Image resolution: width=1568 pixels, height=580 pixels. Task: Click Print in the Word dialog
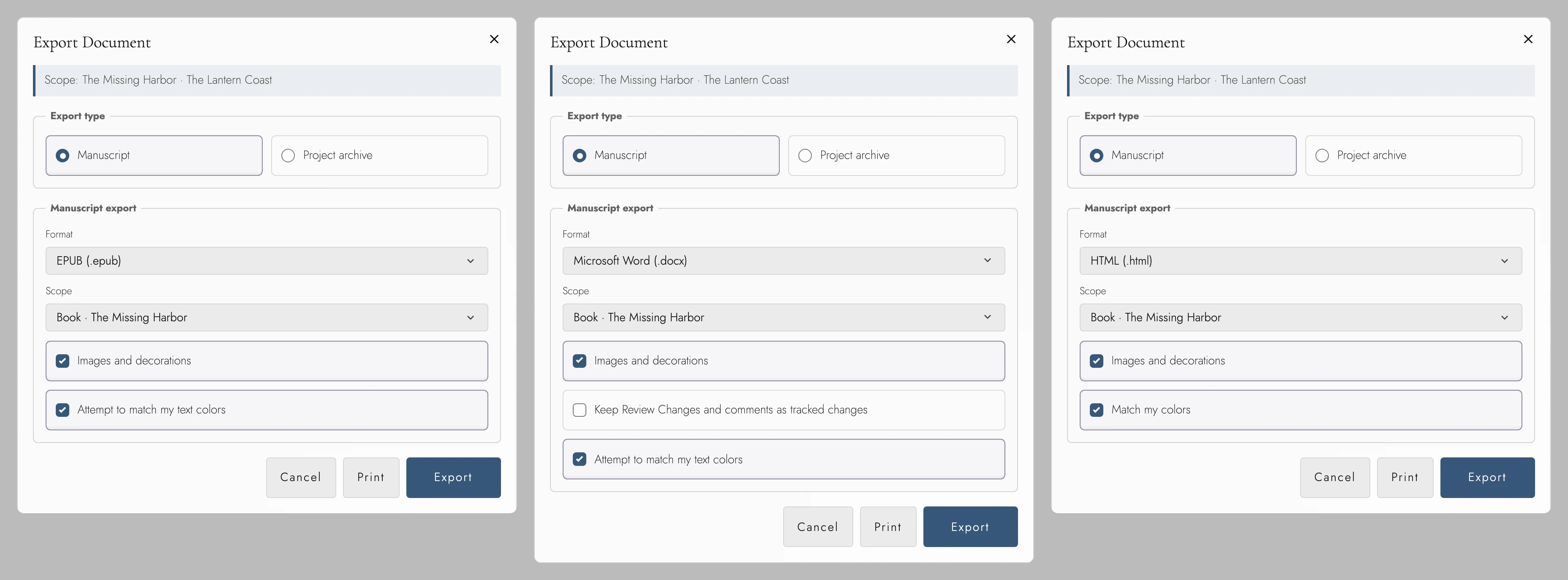point(887,527)
